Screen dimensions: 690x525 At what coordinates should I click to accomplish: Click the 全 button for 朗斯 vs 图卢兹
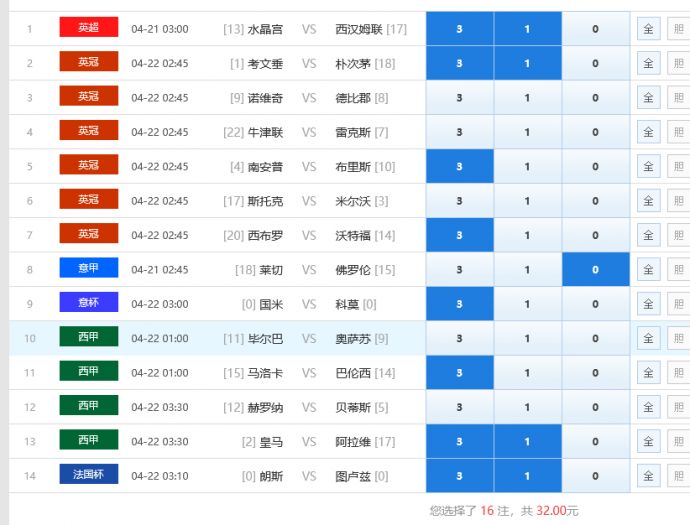click(648, 475)
